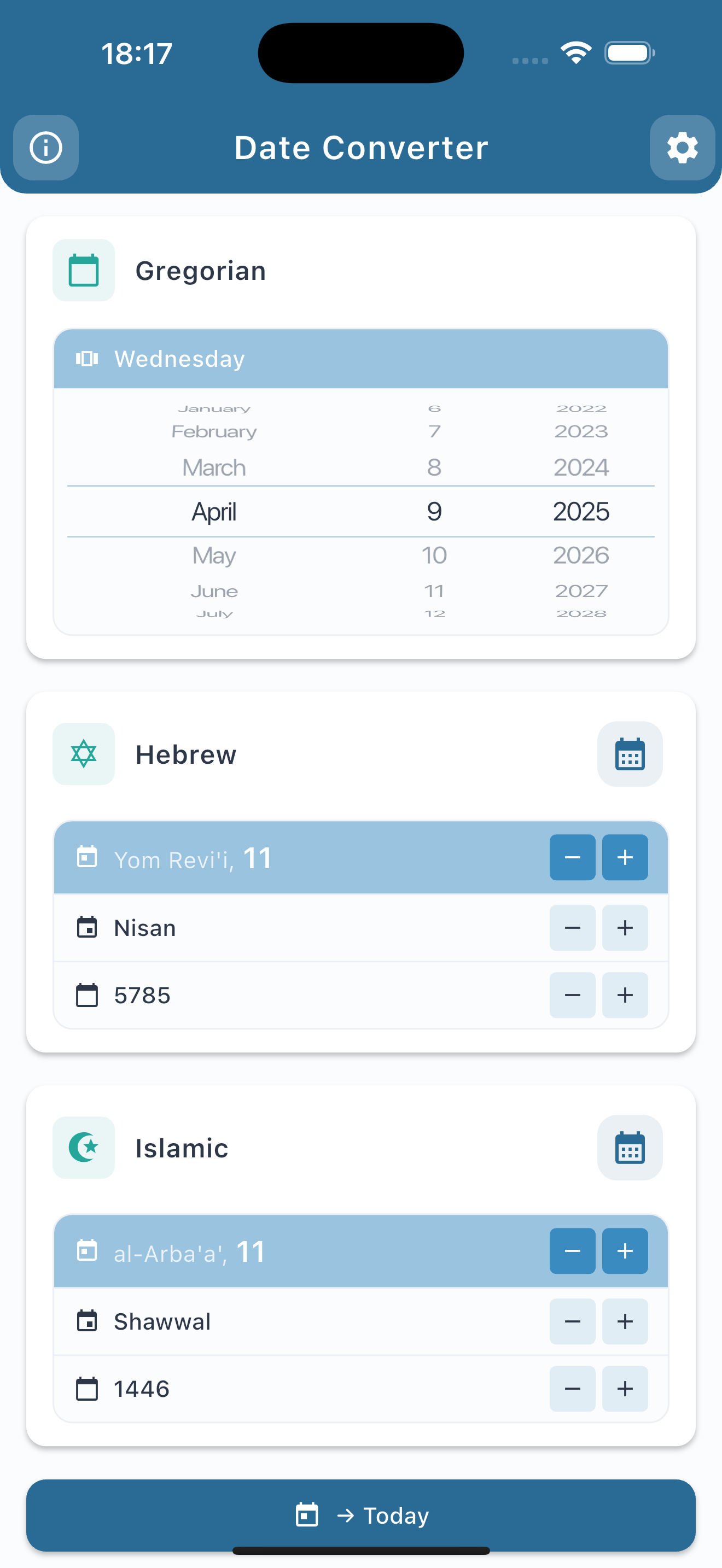Click the Star of David icon beside Hebrew
722x1568 pixels.
pyautogui.click(x=83, y=754)
